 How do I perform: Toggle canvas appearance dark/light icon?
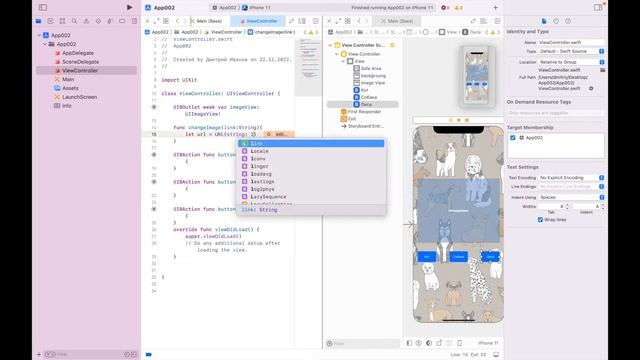[x=429, y=343]
